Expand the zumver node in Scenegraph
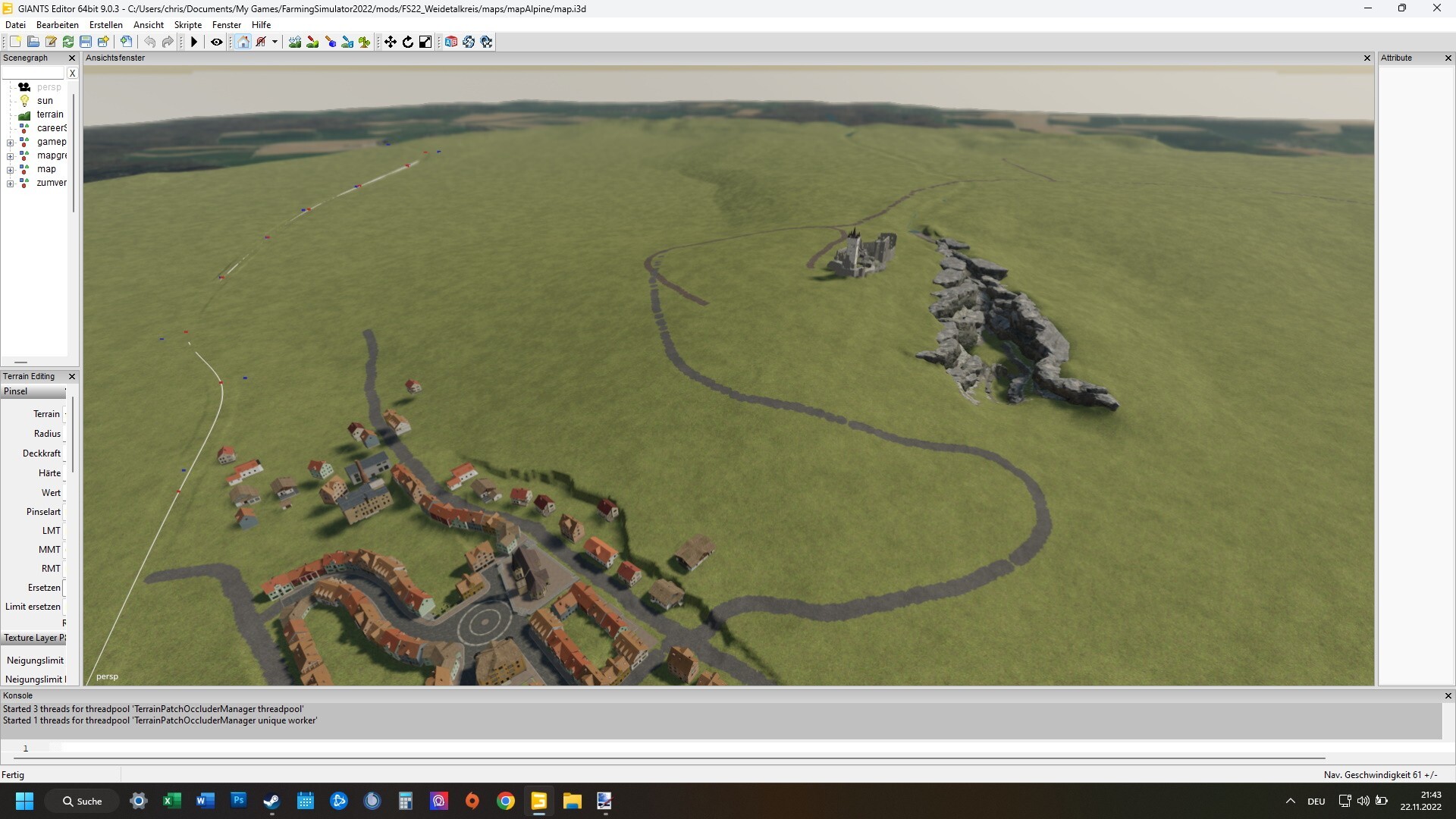1456x819 pixels. pos(10,184)
